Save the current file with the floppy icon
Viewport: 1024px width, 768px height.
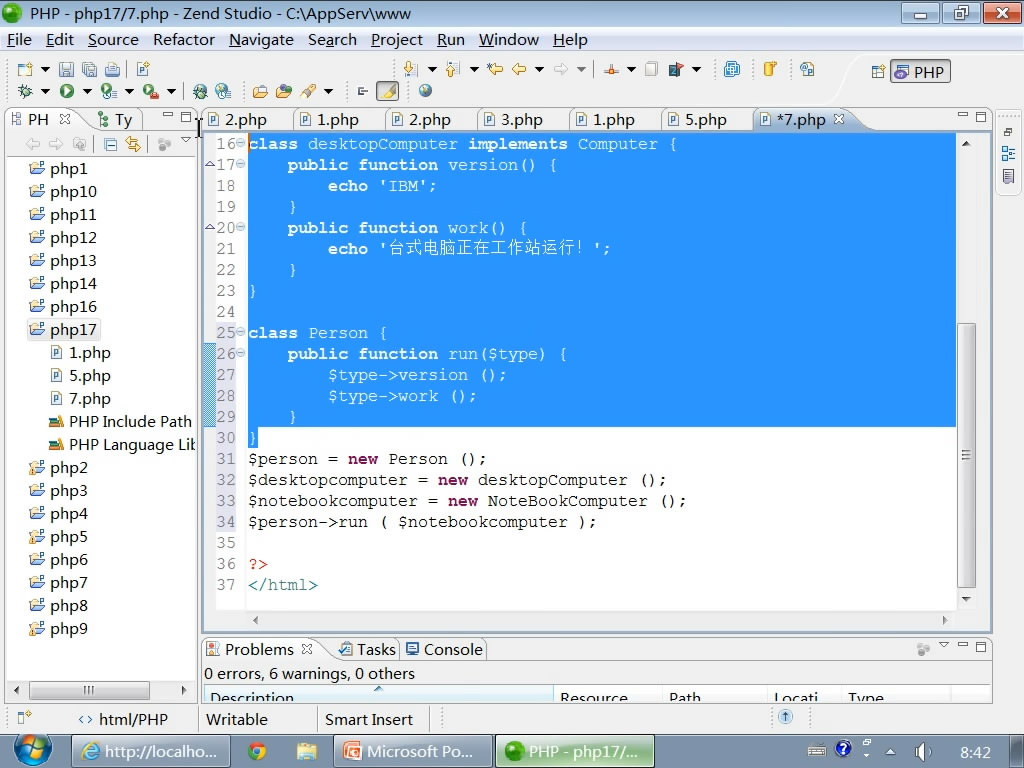66,69
